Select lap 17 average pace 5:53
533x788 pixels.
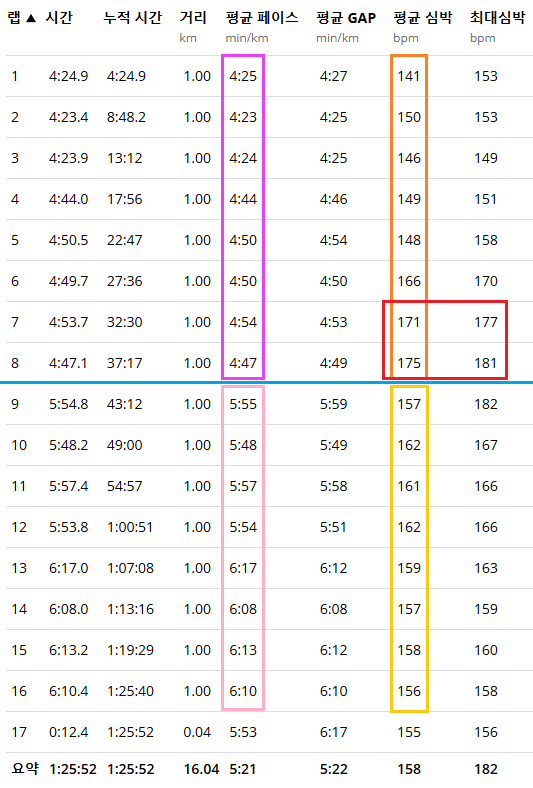click(243, 732)
